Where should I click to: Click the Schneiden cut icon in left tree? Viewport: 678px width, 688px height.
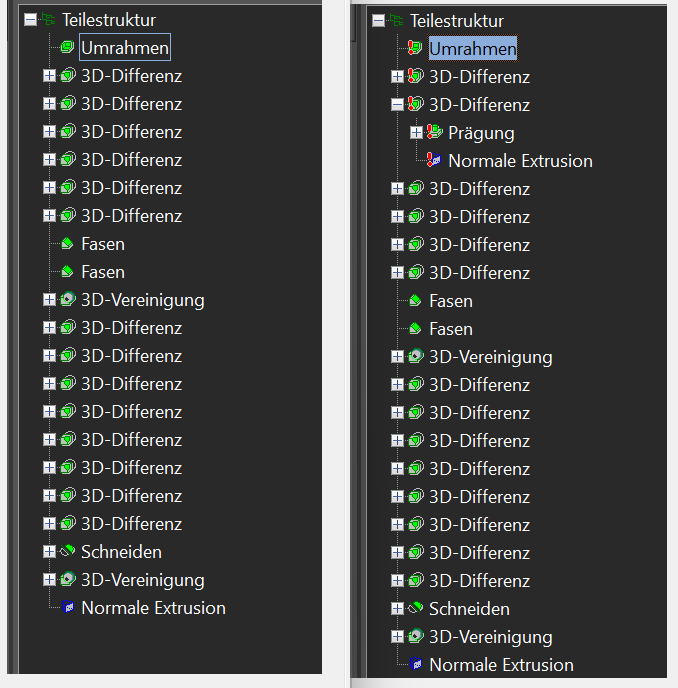click(x=68, y=551)
